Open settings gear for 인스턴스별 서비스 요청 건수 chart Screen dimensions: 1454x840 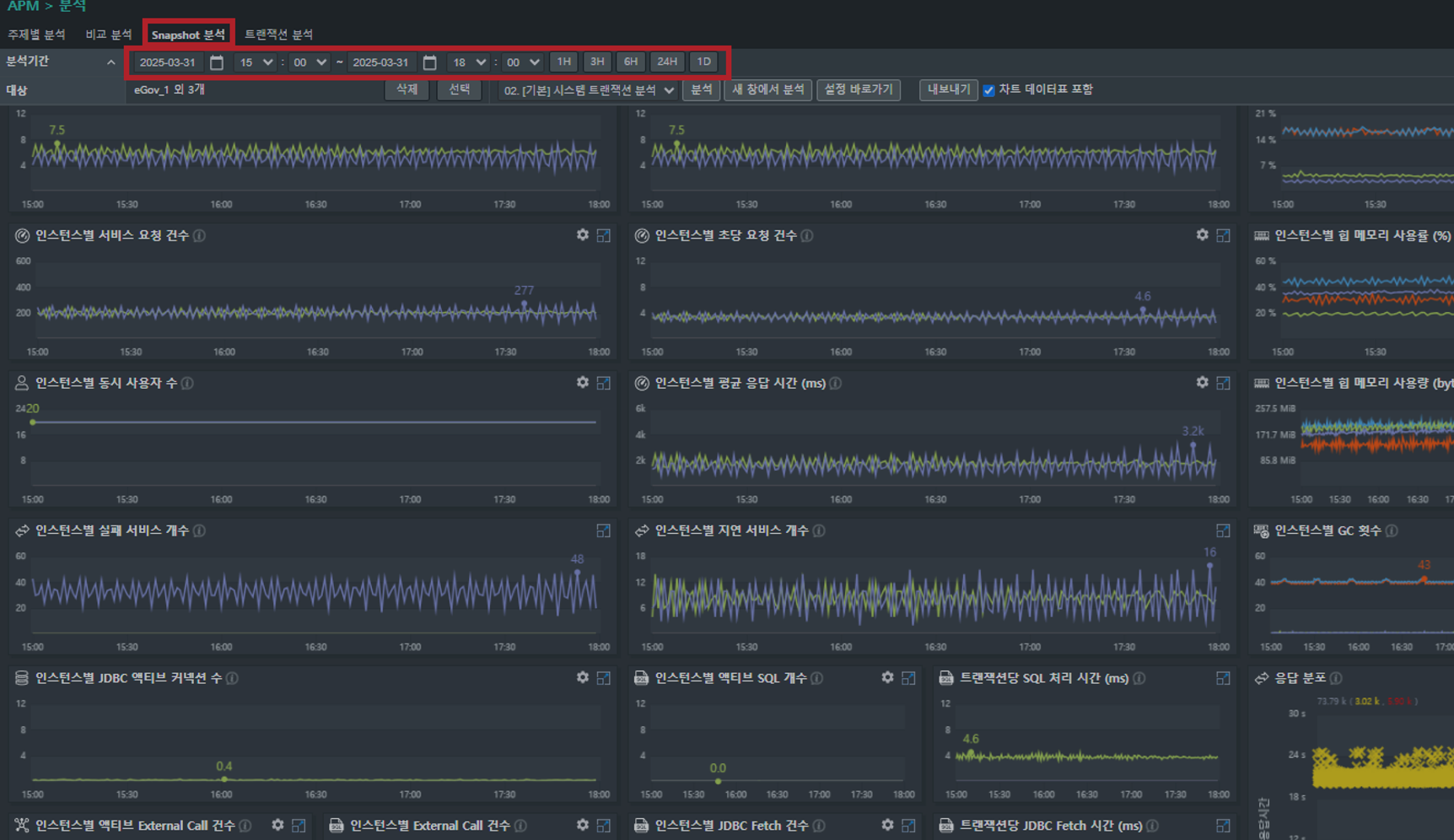click(582, 235)
